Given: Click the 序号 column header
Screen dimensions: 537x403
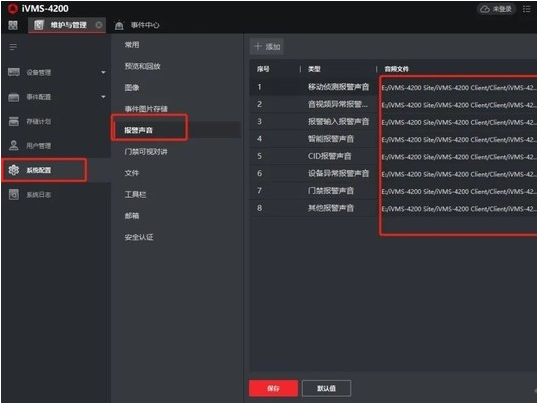Looking at the screenshot, I should 263,69.
